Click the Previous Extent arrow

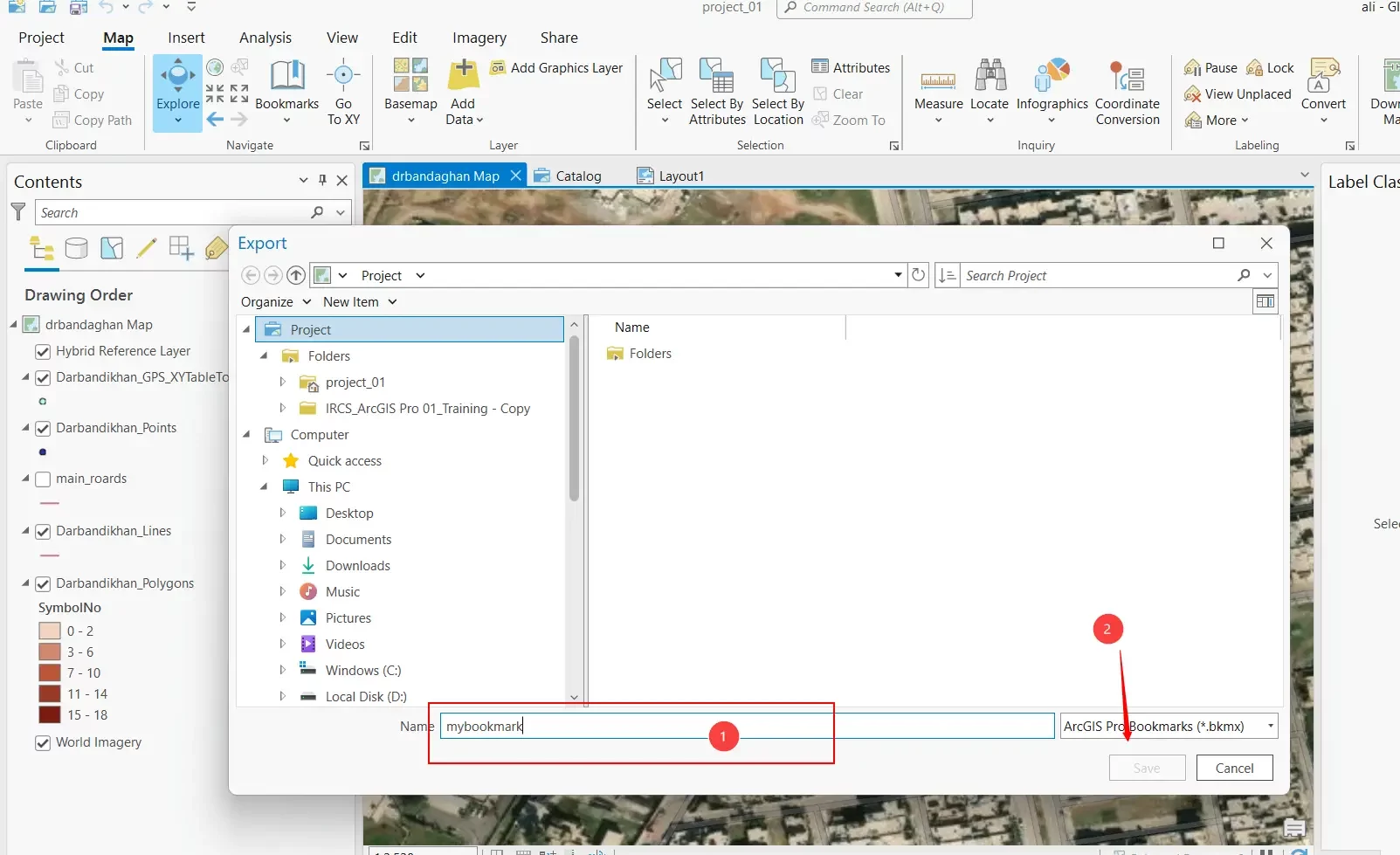pyautogui.click(x=215, y=120)
